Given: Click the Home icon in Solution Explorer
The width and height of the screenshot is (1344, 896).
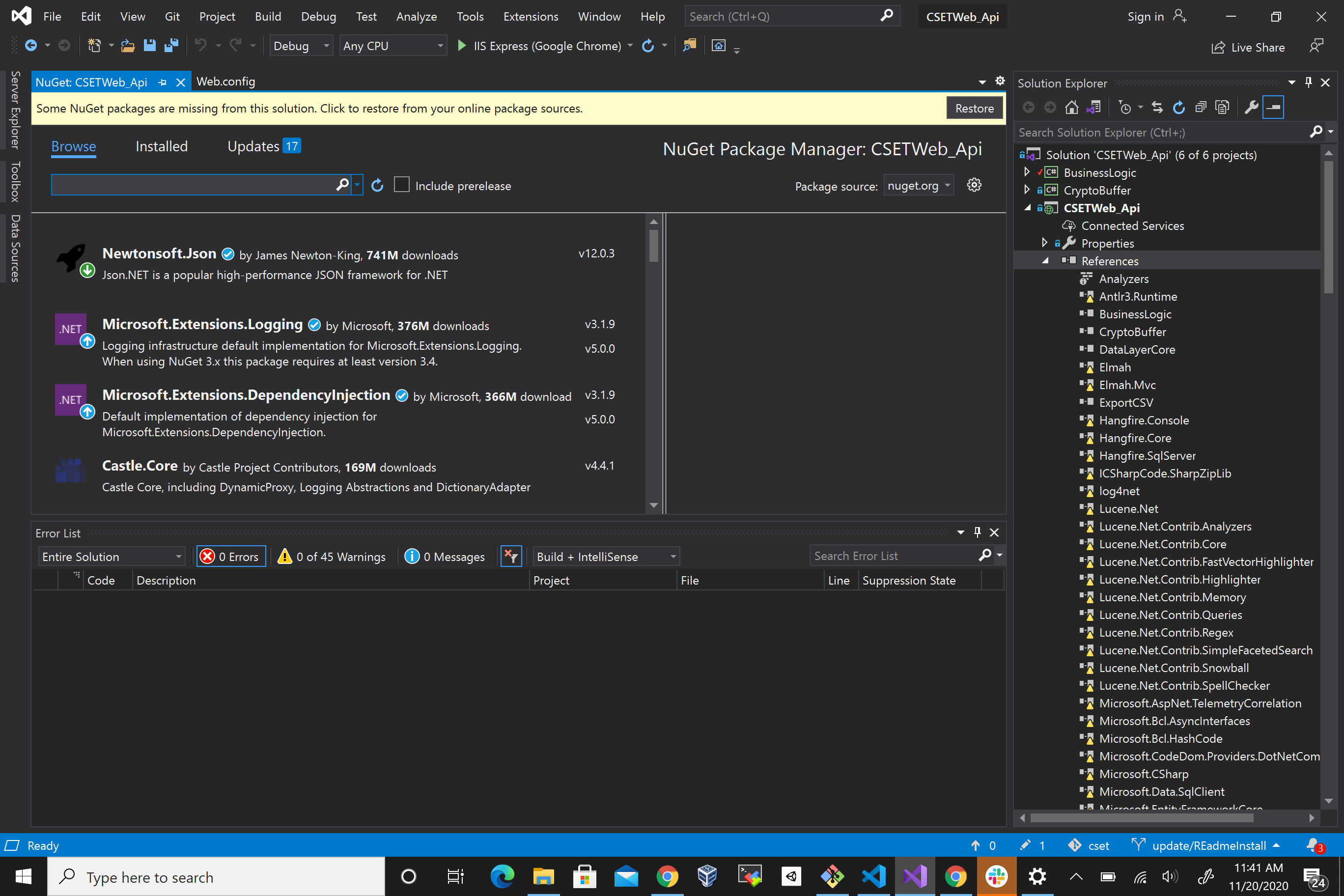Looking at the screenshot, I should [x=1071, y=108].
